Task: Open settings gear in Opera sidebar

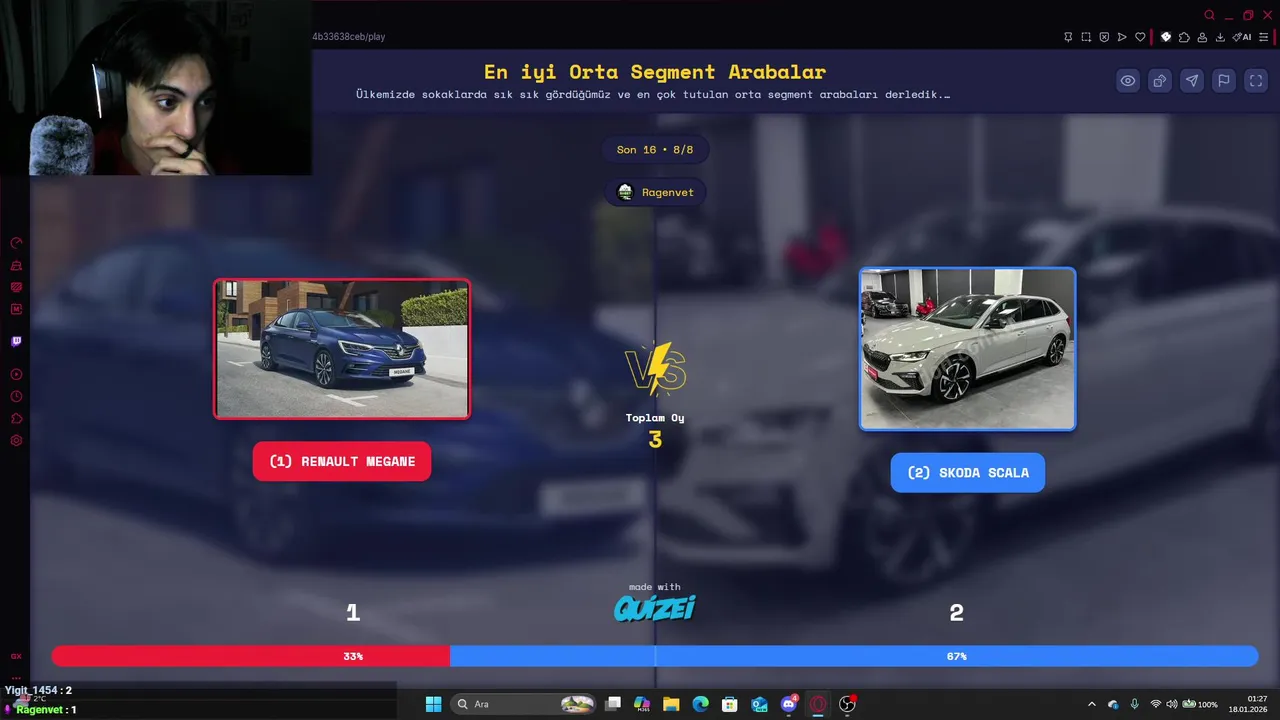Action: 16,440
